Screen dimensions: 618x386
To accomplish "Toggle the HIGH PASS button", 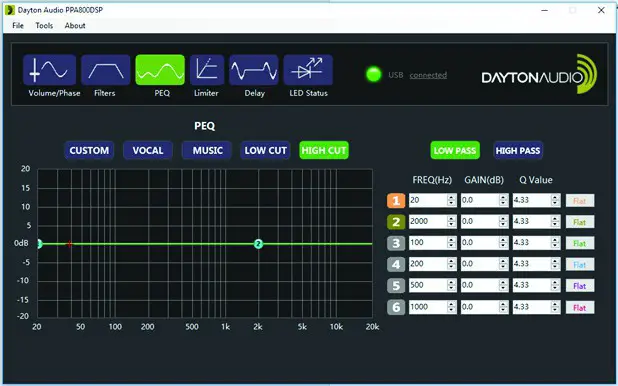I will point(518,150).
